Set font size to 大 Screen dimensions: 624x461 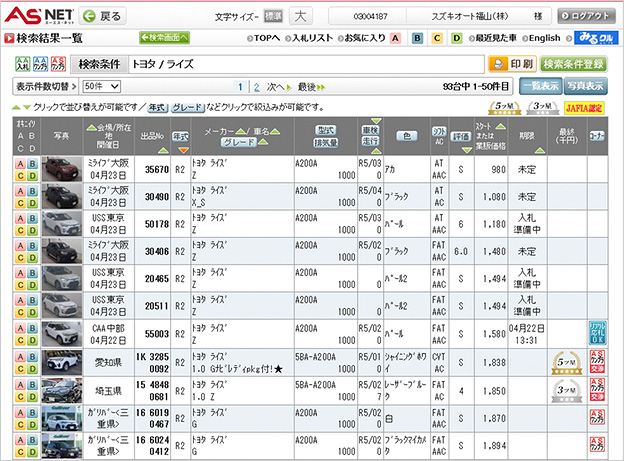pos(300,16)
